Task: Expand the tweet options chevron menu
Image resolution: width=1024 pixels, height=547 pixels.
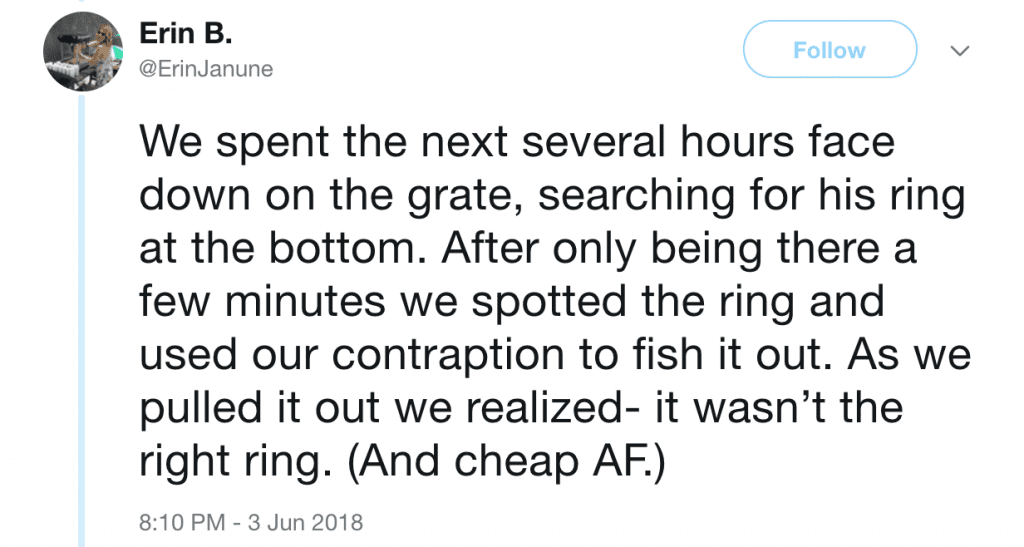Action: tap(959, 50)
